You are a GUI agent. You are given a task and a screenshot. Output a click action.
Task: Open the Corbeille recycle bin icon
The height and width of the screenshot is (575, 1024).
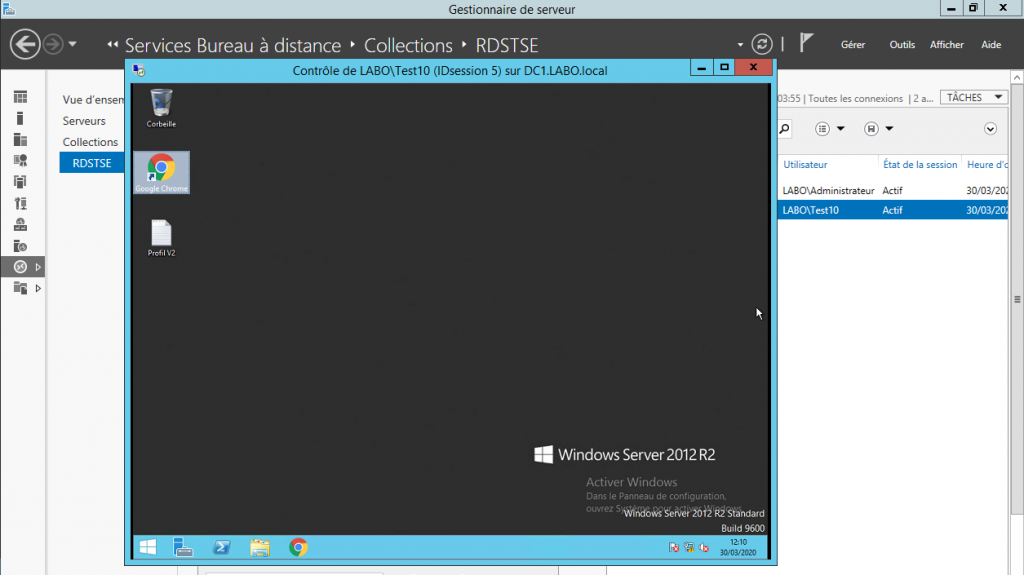tap(161, 108)
